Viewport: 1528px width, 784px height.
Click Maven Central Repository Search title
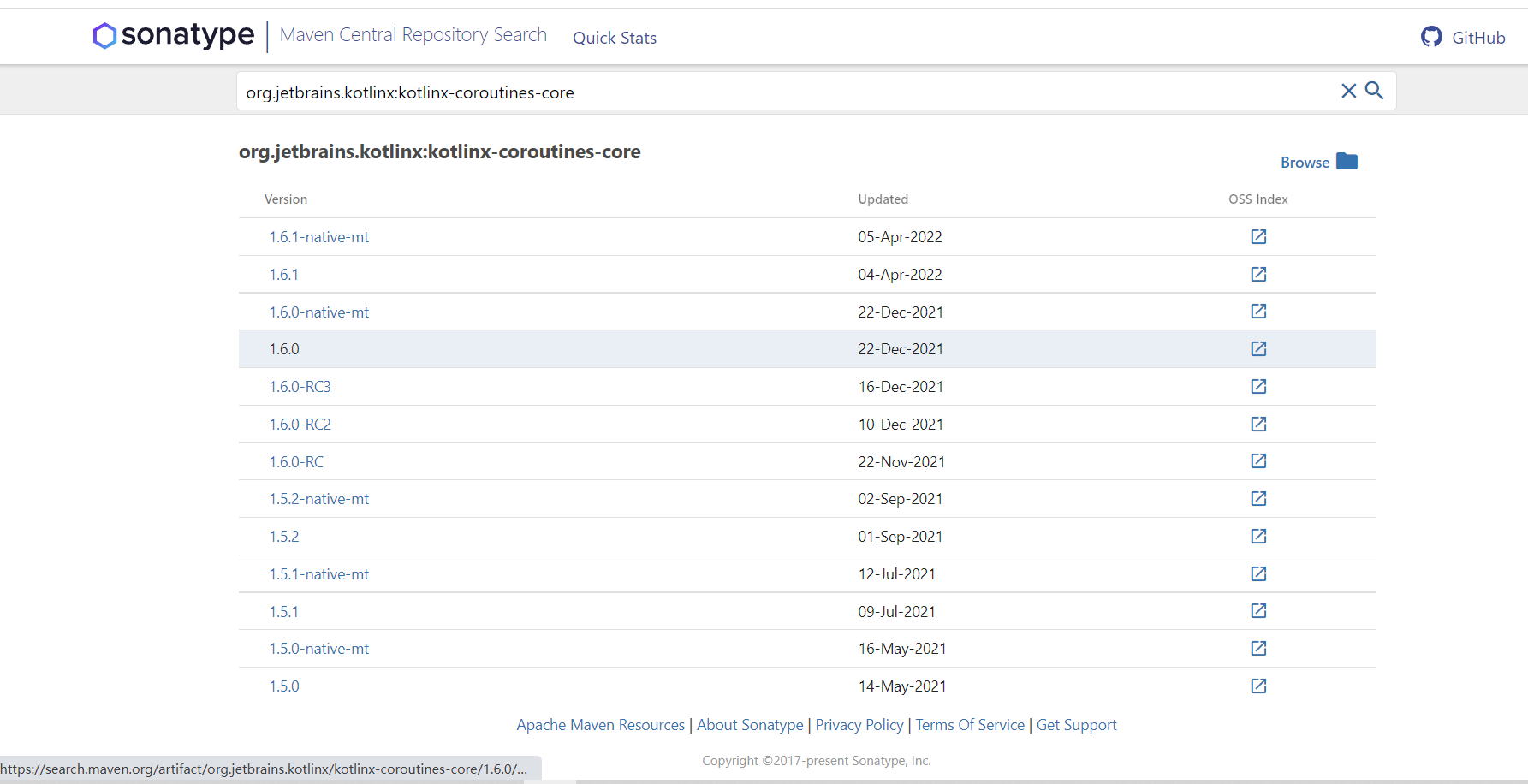point(413,34)
